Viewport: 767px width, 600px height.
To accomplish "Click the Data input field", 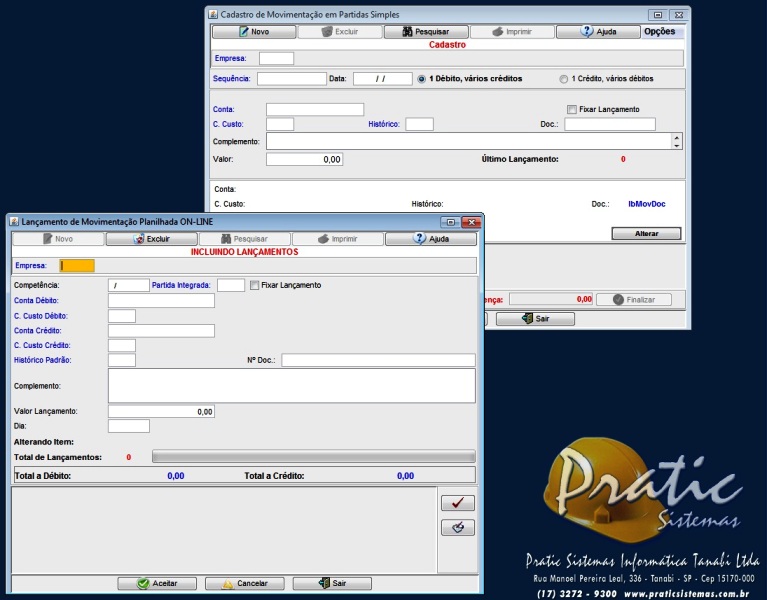I will (x=383, y=79).
